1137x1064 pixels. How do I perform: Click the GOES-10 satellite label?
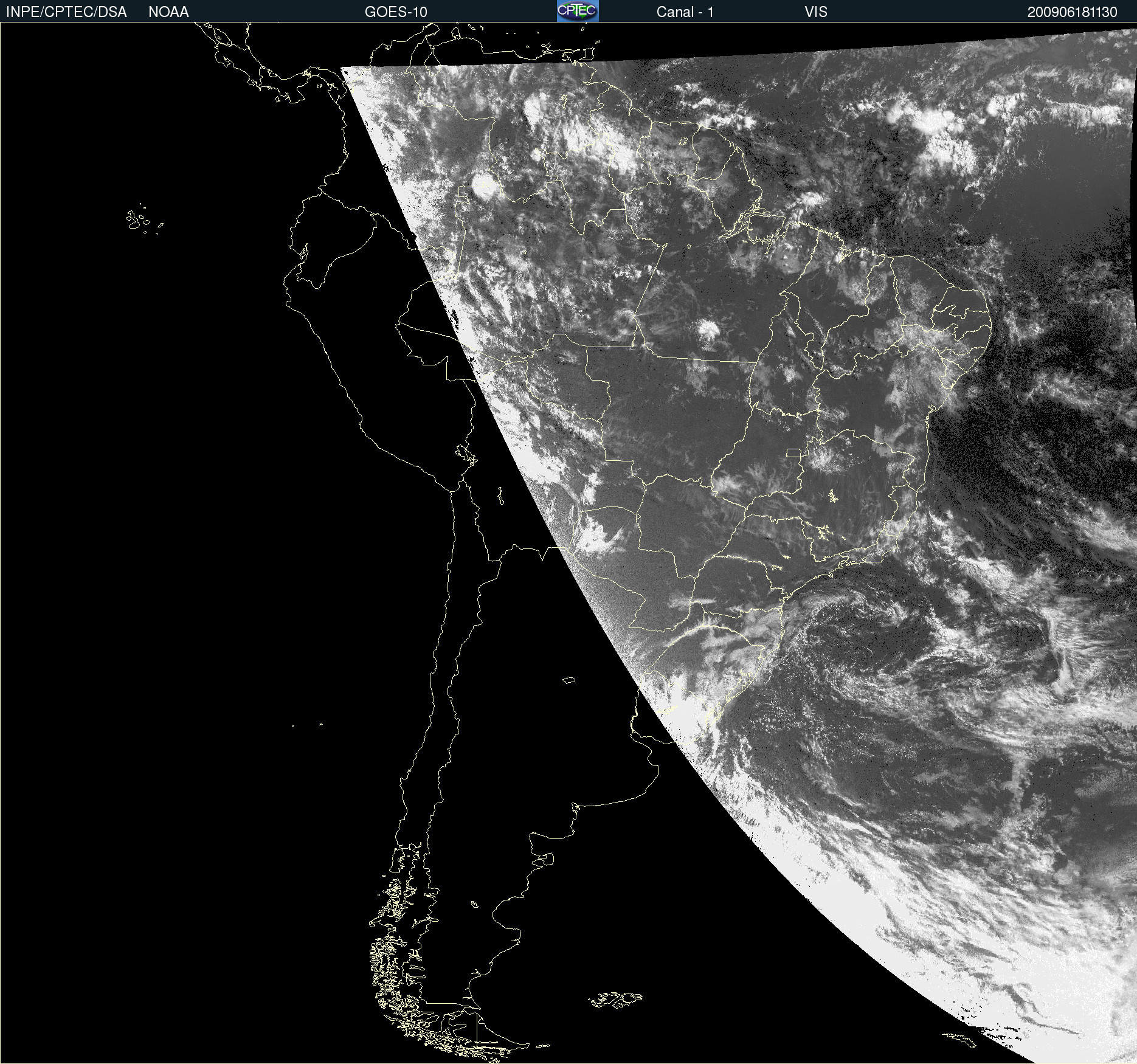click(396, 12)
